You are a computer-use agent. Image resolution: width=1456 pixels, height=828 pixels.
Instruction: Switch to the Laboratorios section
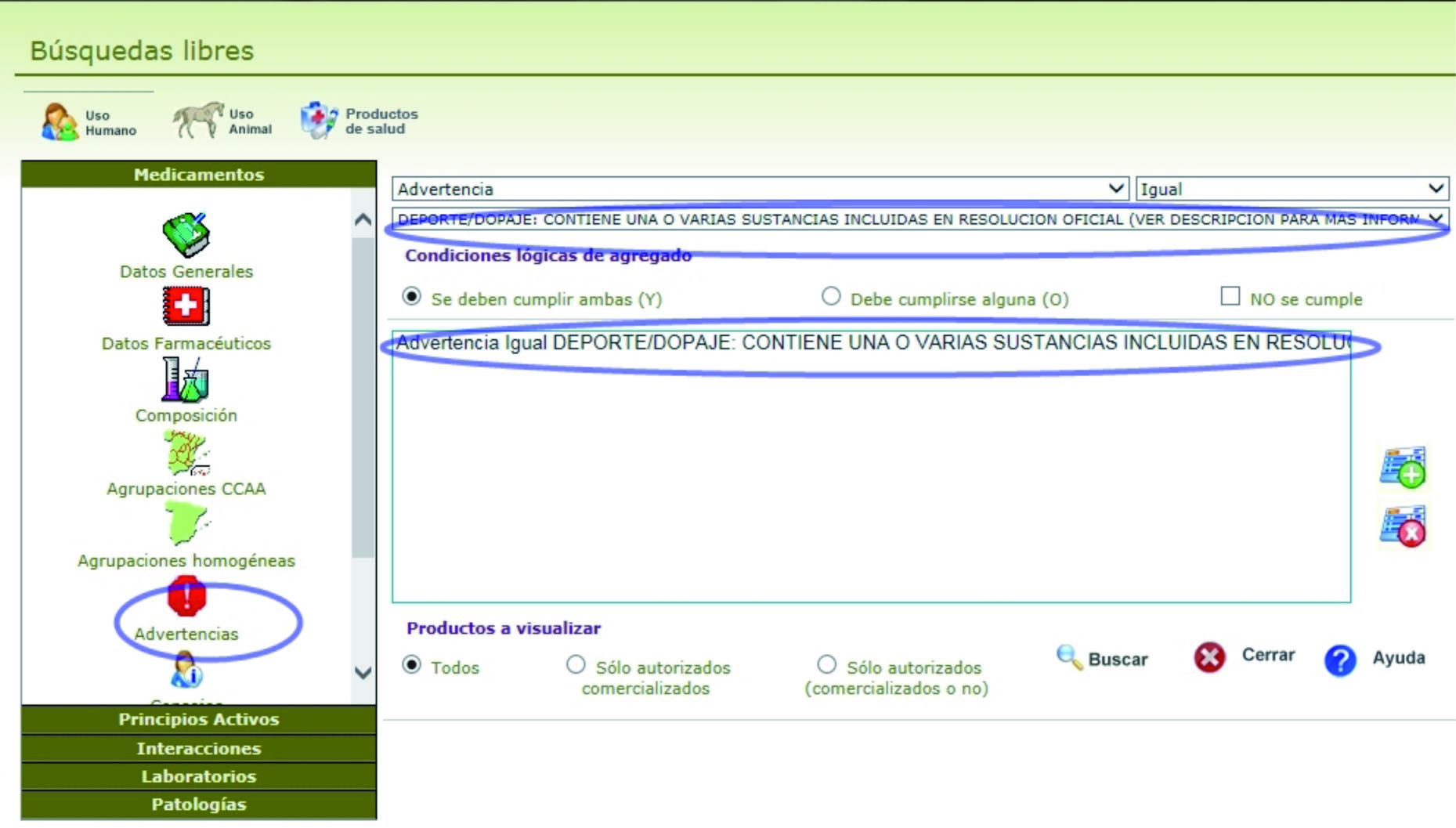[x=199, y=776]
